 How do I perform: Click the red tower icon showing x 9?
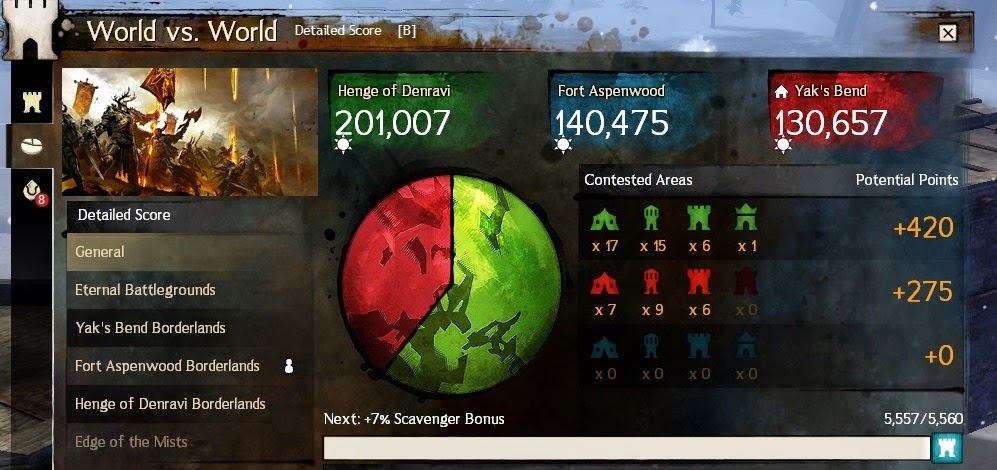click(651, 282)
